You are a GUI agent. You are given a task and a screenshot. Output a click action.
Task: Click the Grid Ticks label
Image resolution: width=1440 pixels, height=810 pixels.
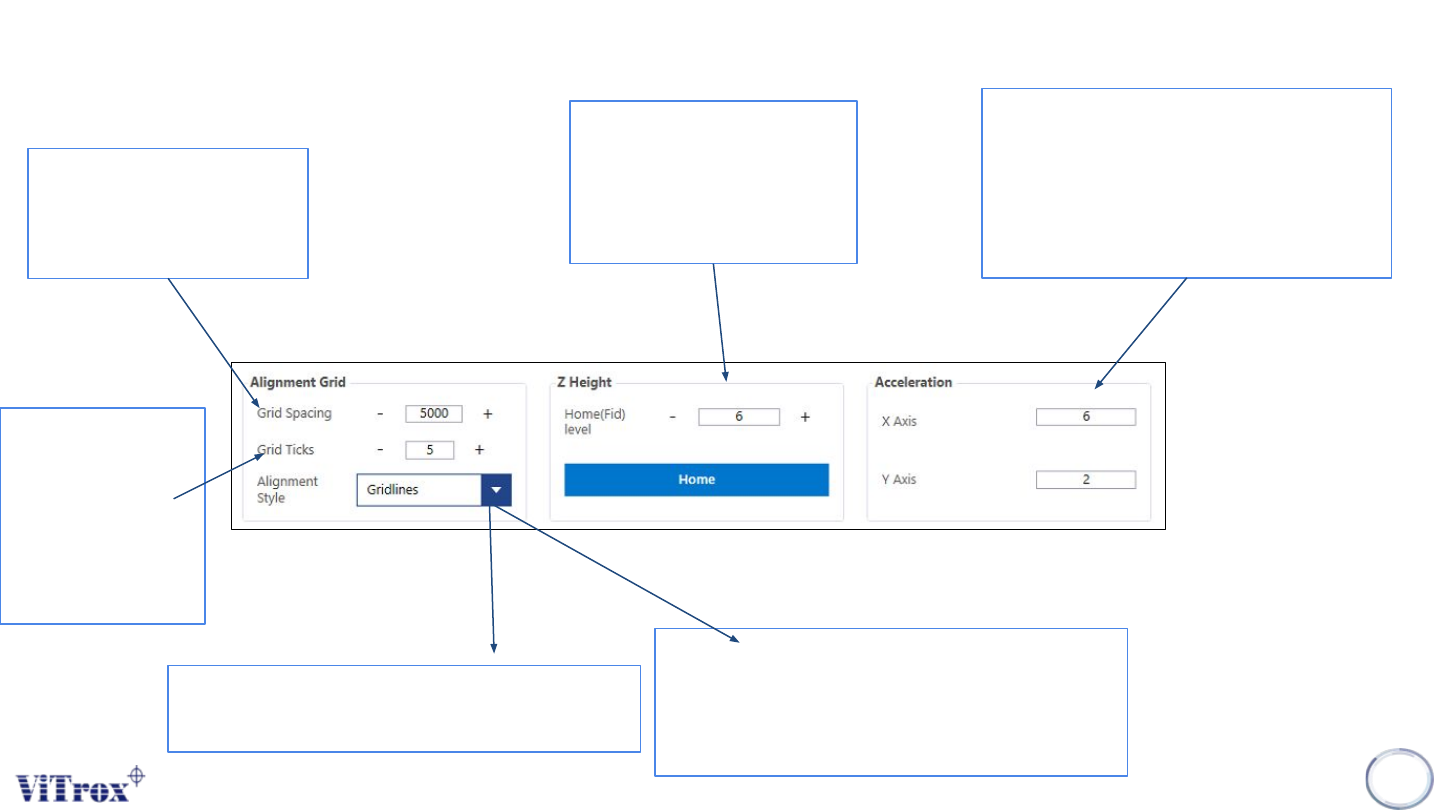[x=286, y=450]
